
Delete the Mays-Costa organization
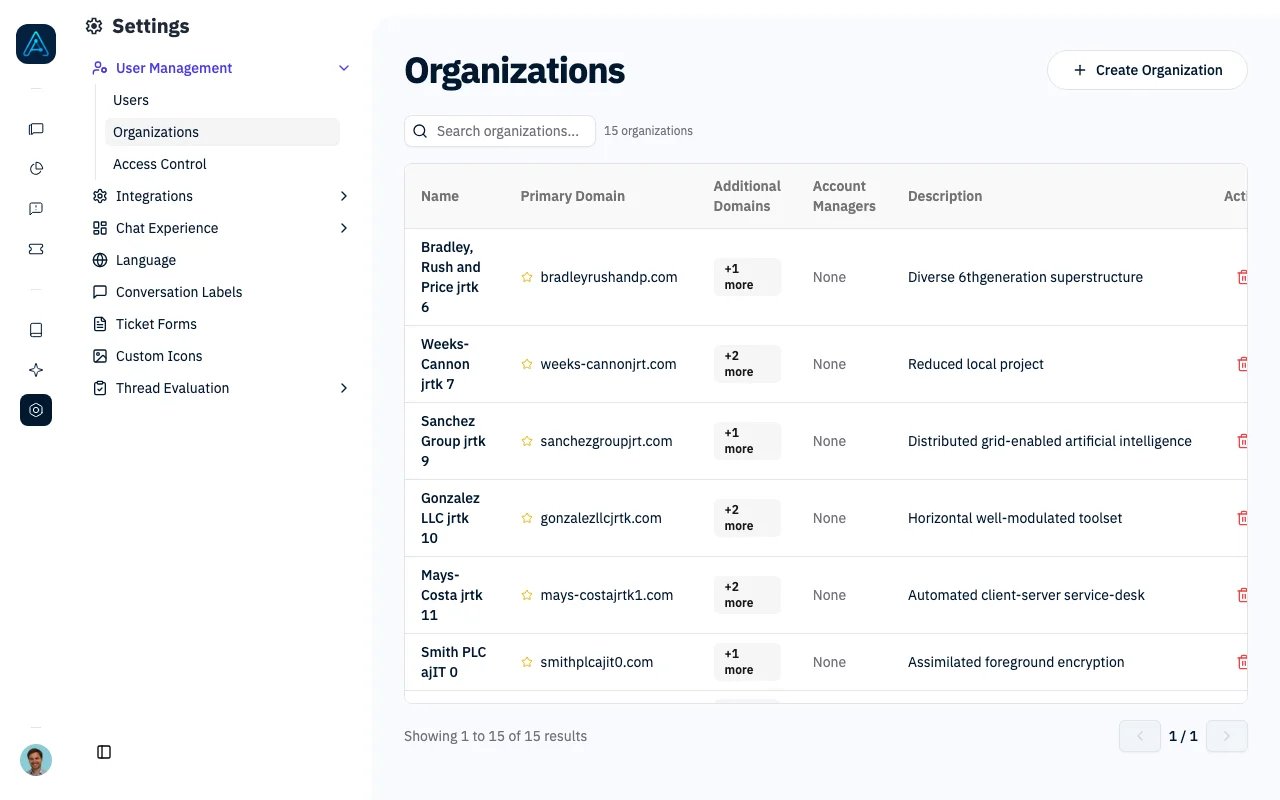[x=1243, y=595]
